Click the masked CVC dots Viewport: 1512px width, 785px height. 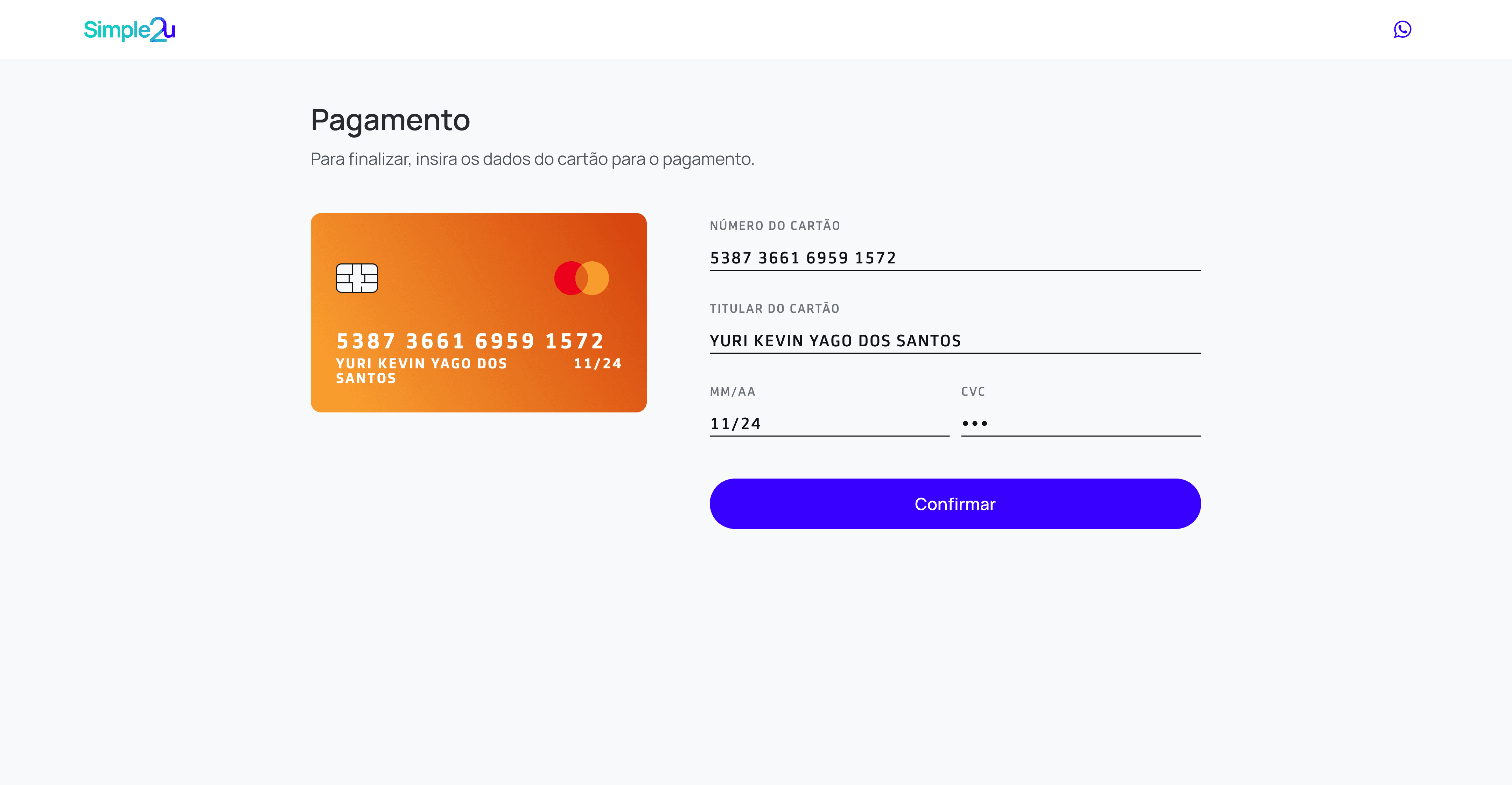(x=975, y=423)
